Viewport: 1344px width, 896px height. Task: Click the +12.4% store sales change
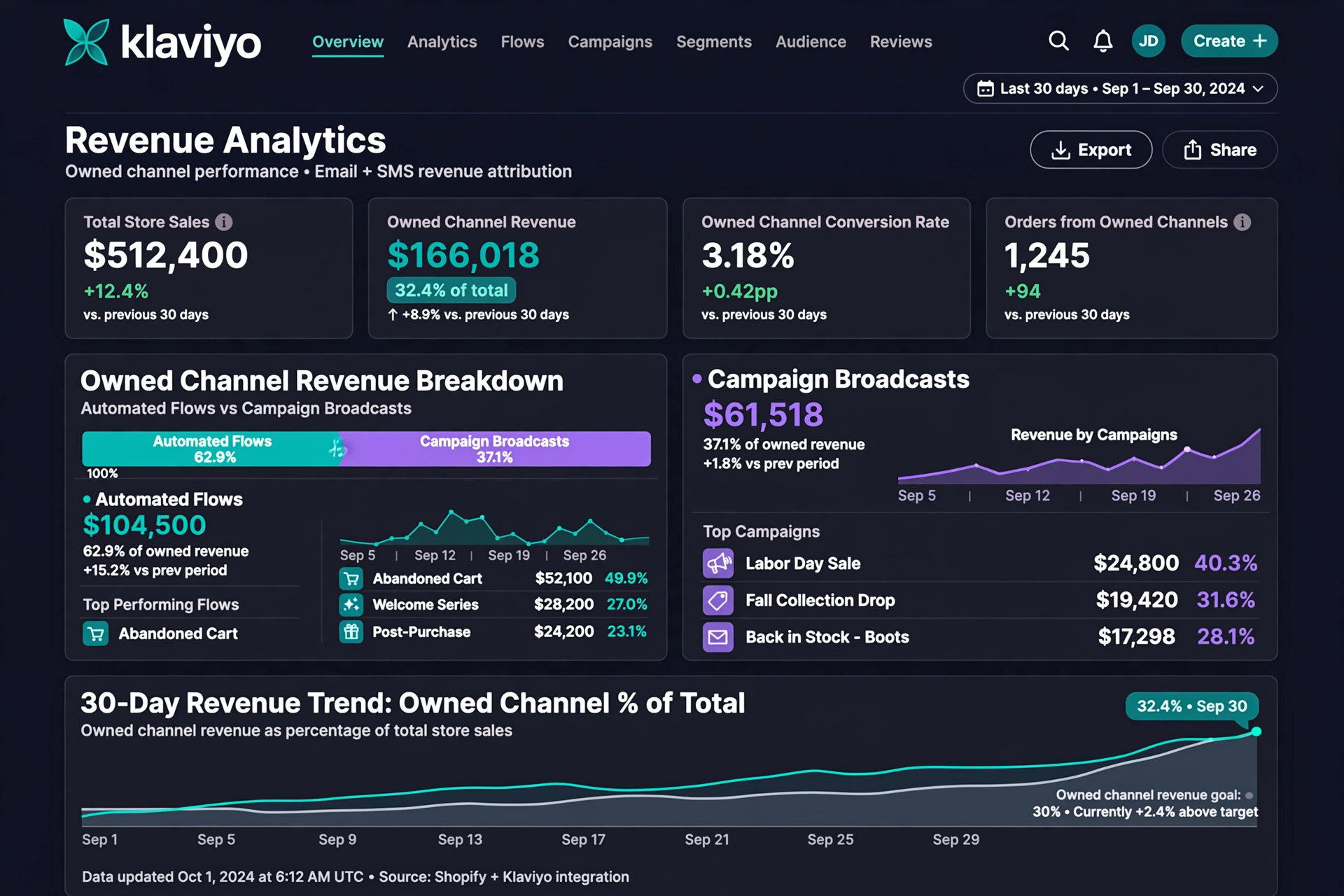[x=116, y=291]
